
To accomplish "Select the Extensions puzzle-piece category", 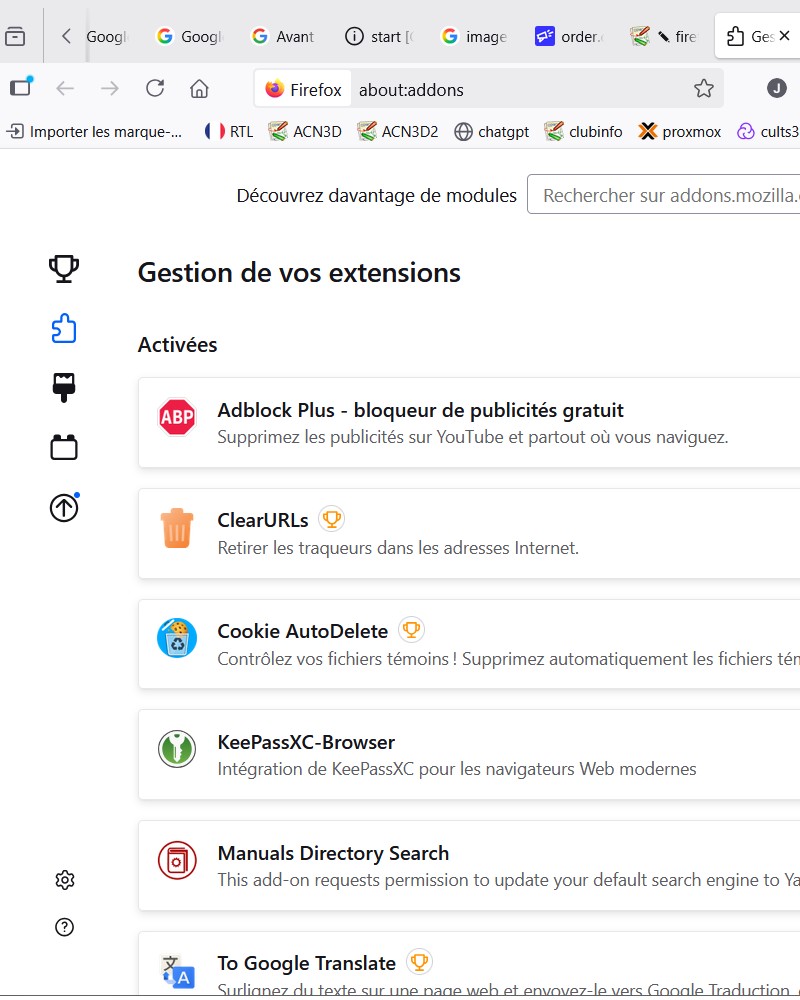I will 64,328.
